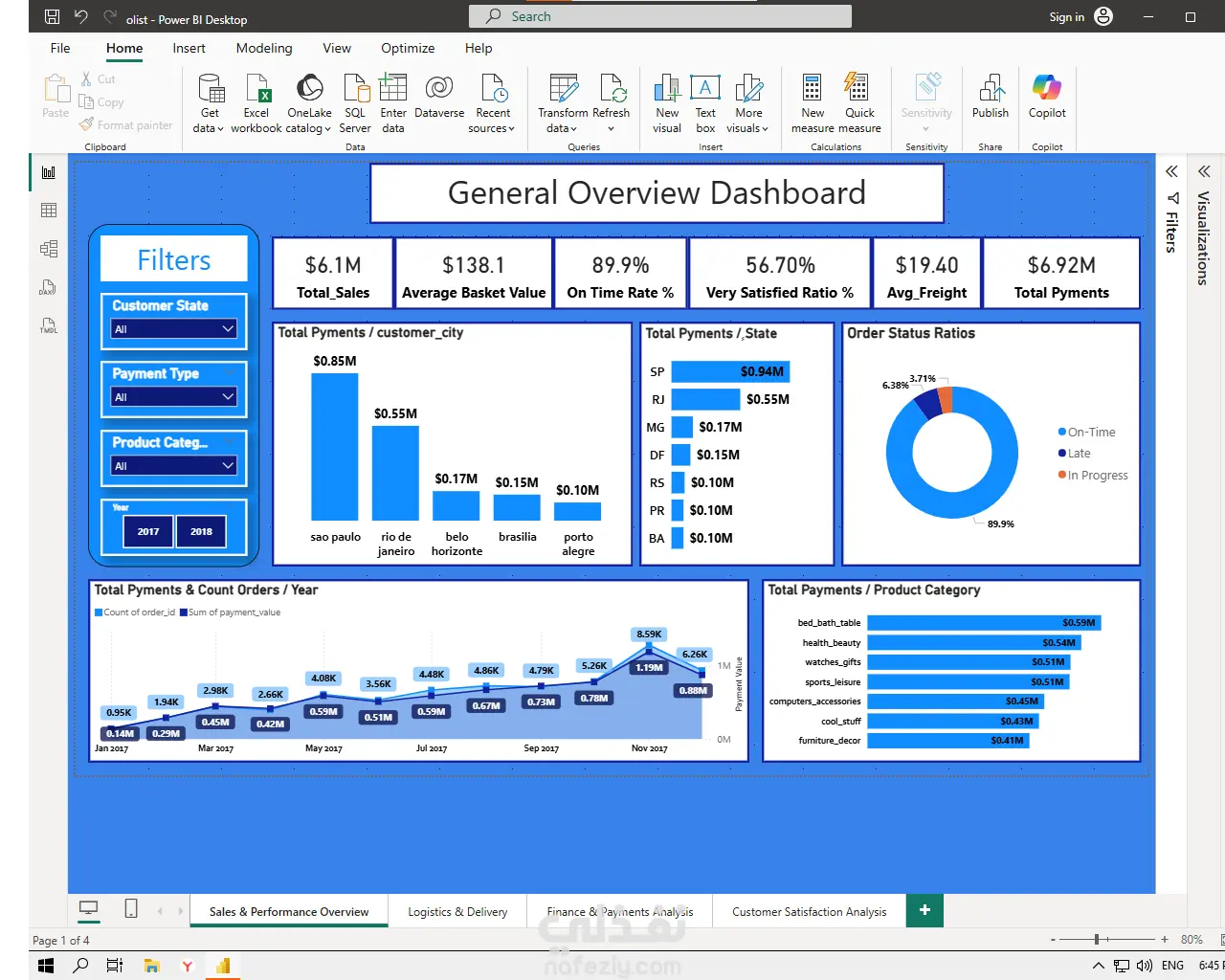Open the Finance & Payments Analysis page tab
The width and height of the screenshot is (1225, 980).
click(620, 912)
